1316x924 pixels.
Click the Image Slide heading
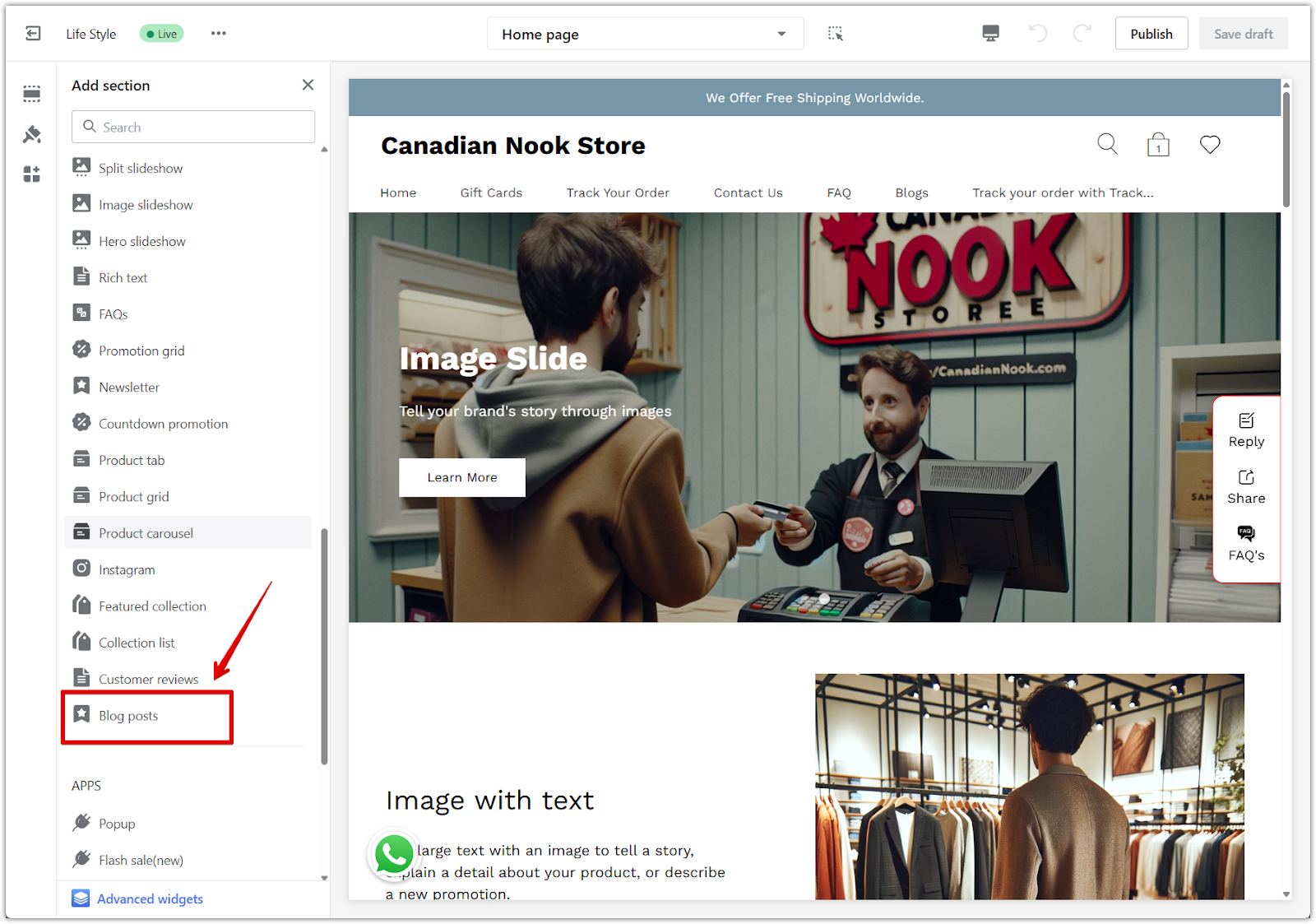(x=493, y=359)
